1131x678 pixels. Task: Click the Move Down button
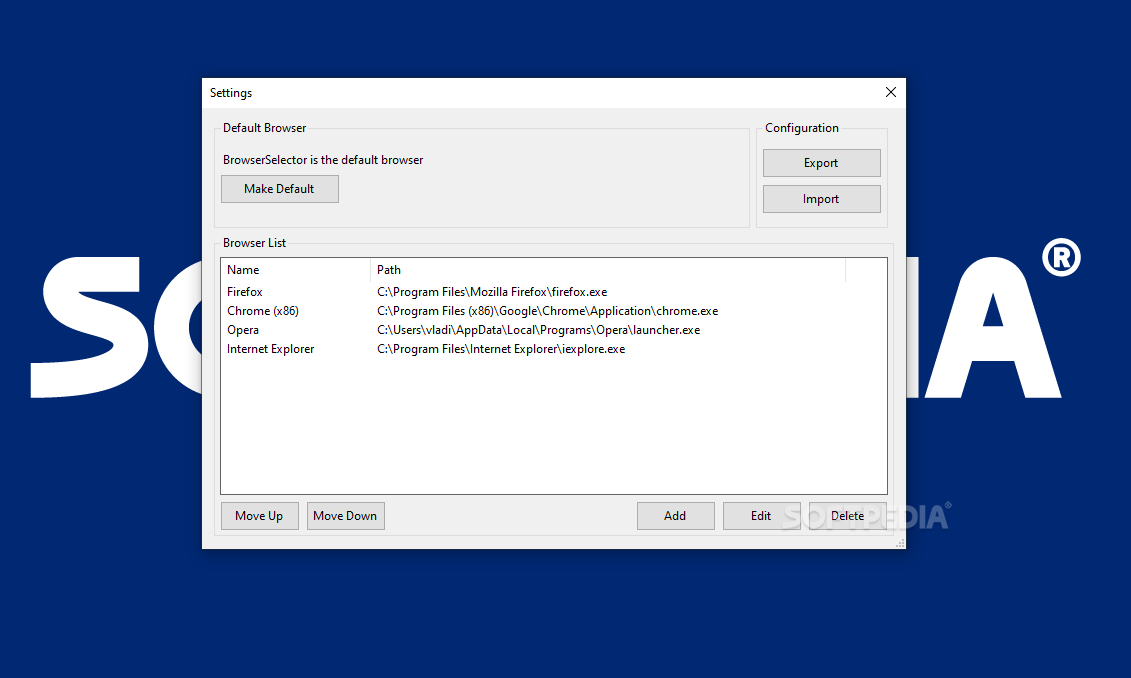[x=346, y=516]
